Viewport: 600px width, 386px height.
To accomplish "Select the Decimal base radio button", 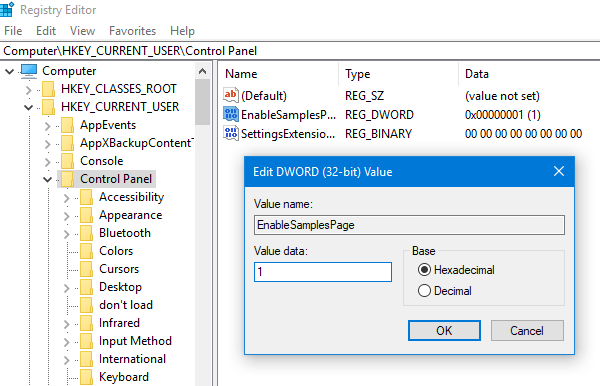I will (424, 291).
